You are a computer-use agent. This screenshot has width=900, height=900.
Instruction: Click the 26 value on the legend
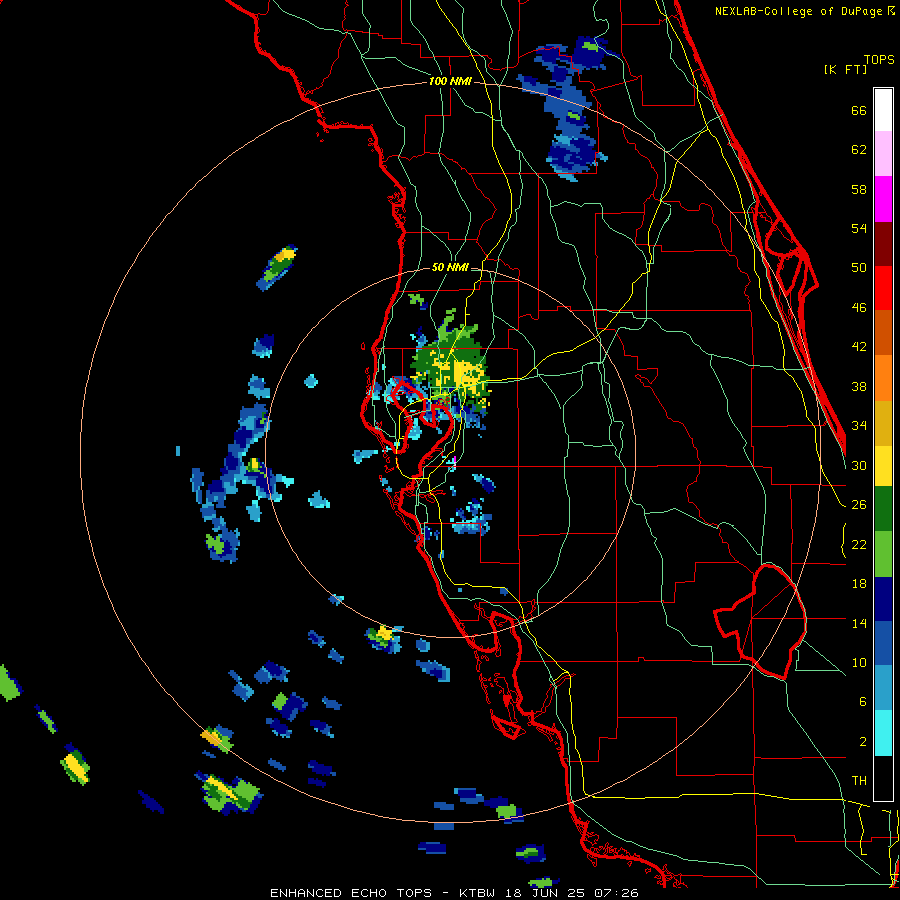[859, 505]
